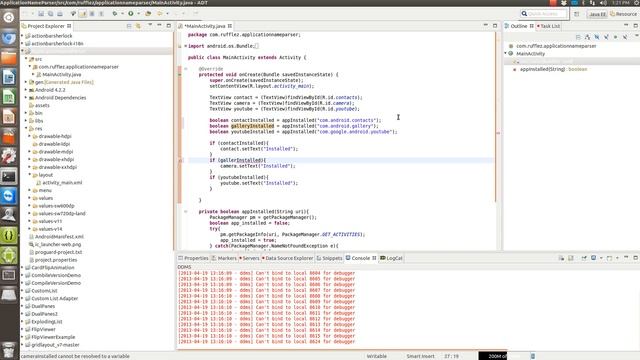The height and width of the screenshot is (360, 640).
Task: Click the green curly-braces dock icon
Action: (x=9, y=236)
